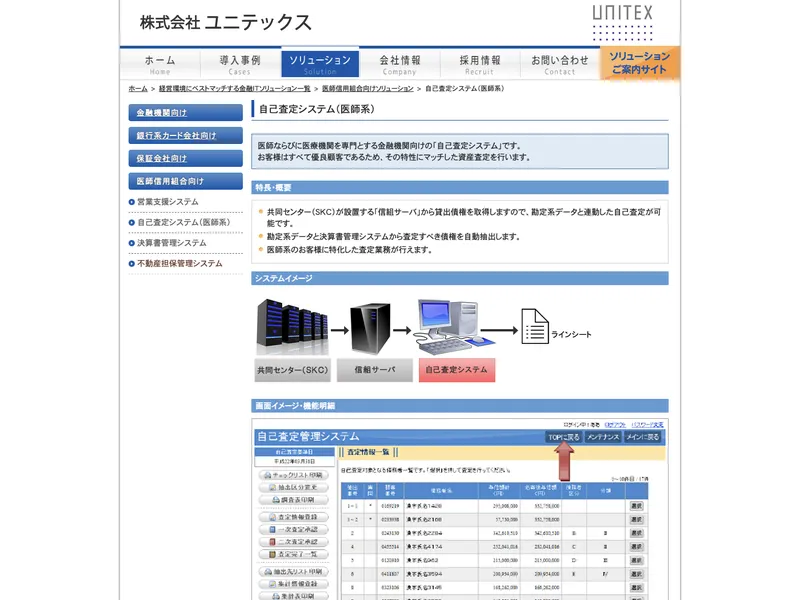Open 営業支援システム in the sidebar list
800x600 pixels.
pyautogui.click(x=168, y=202)
